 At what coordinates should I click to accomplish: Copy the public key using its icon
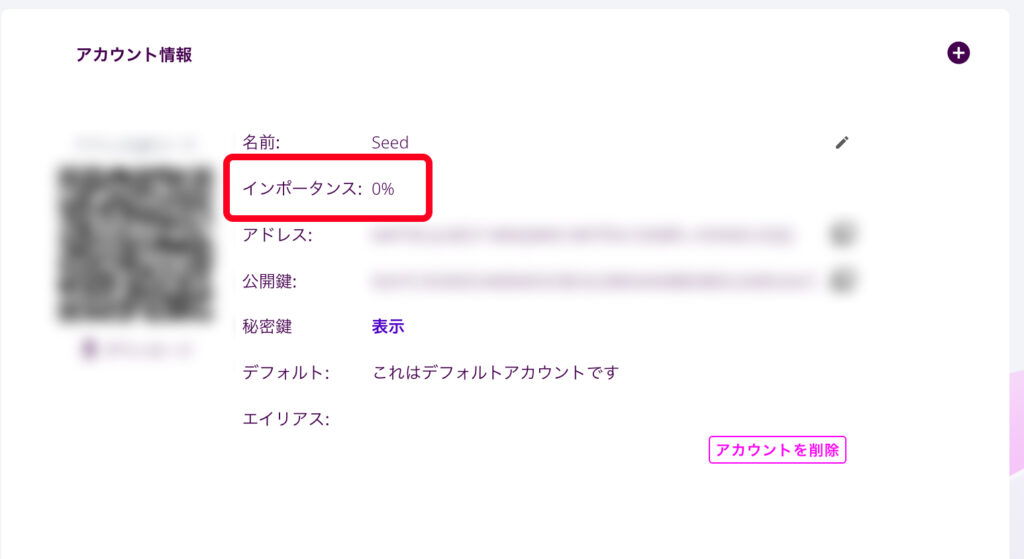coord(842,281)
